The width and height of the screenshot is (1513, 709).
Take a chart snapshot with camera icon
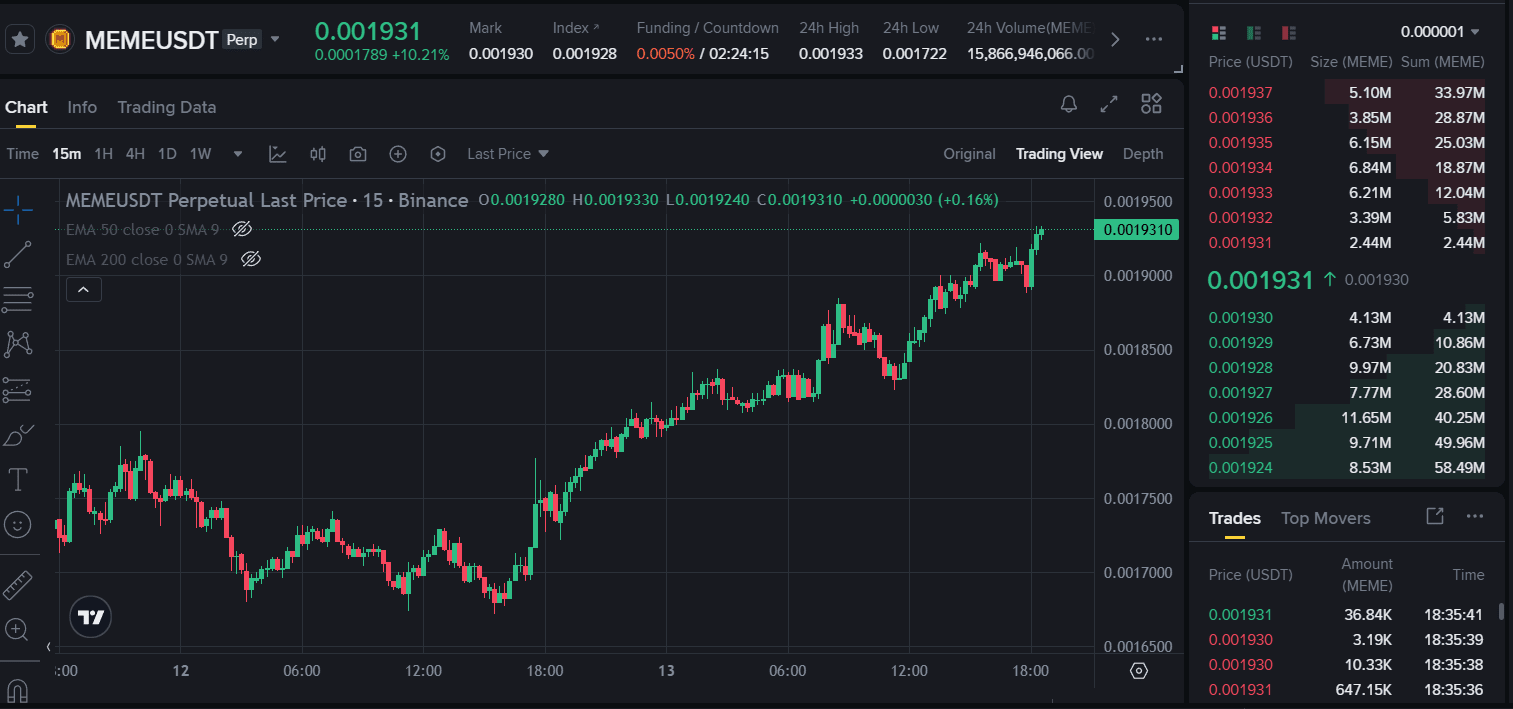coord(358,154)
